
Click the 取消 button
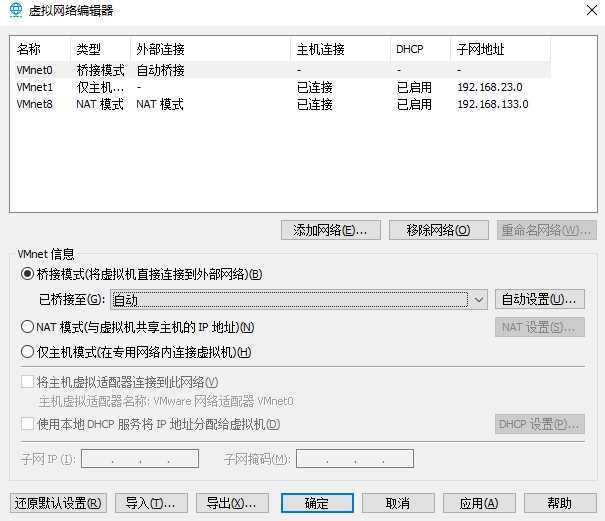[398, 503]
